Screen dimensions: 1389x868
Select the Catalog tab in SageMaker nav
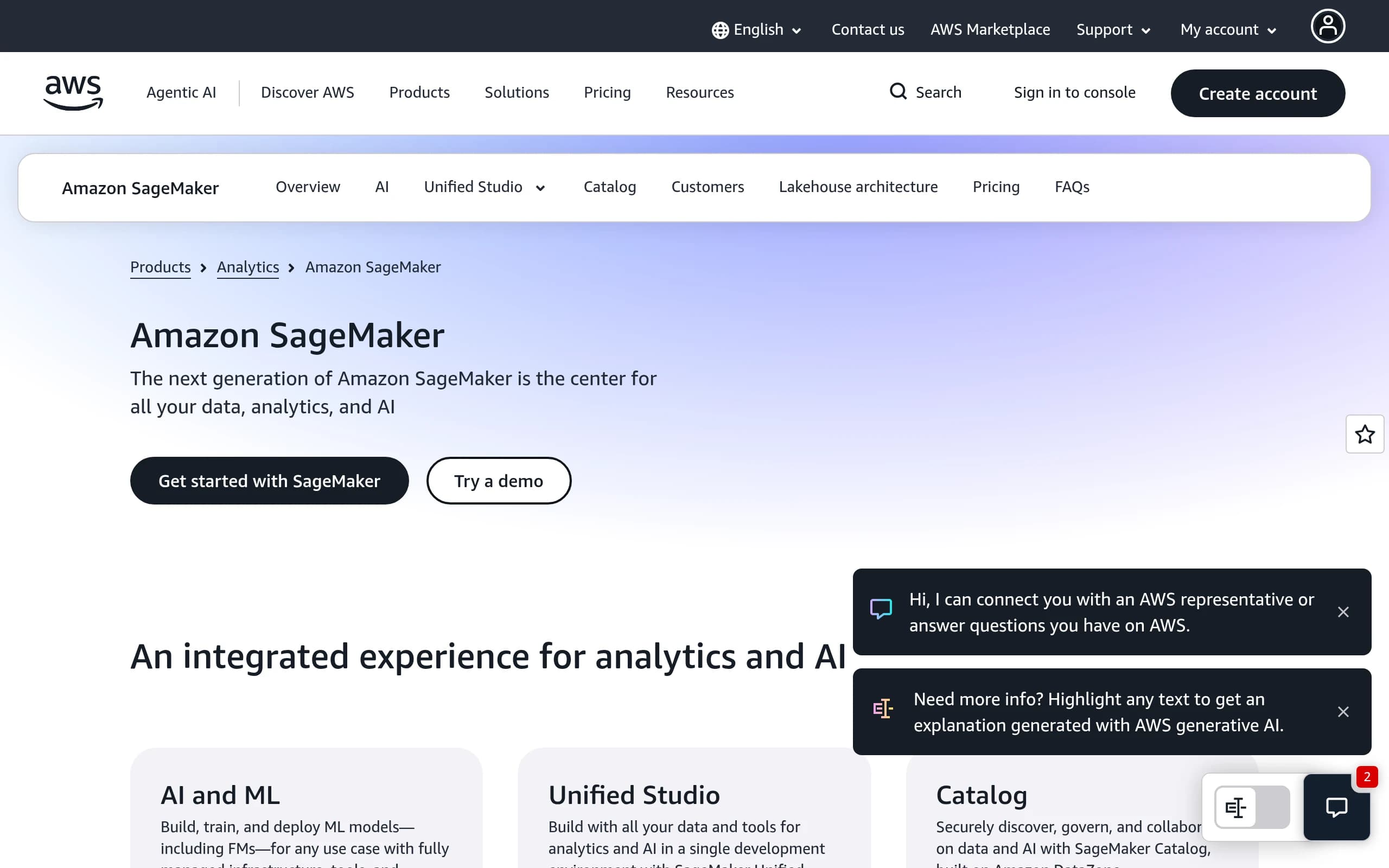pos(609,187)
